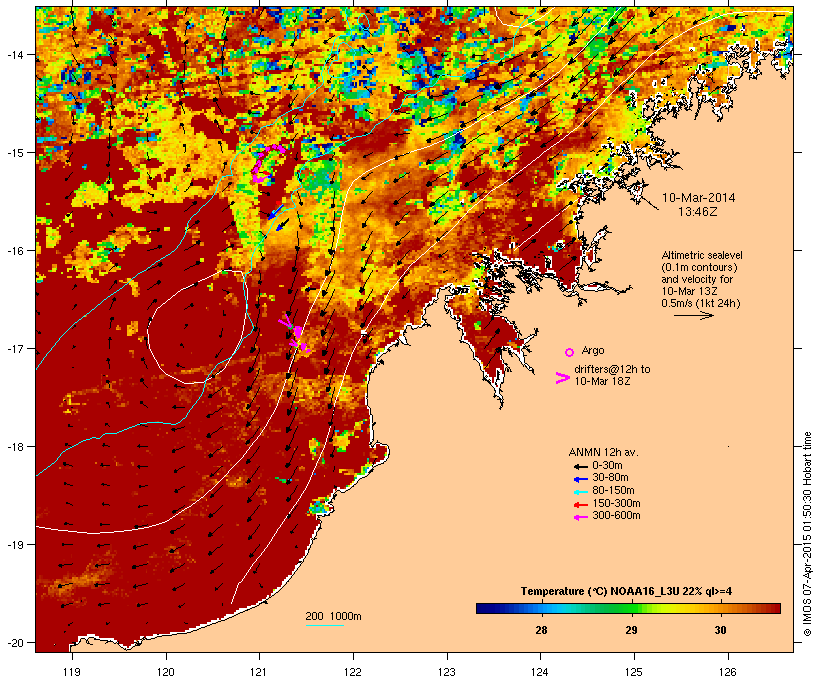The height and width of the screenshot is (680, 820).
Task: Click the '150-300m' depth label
Action: click(616, 503)
